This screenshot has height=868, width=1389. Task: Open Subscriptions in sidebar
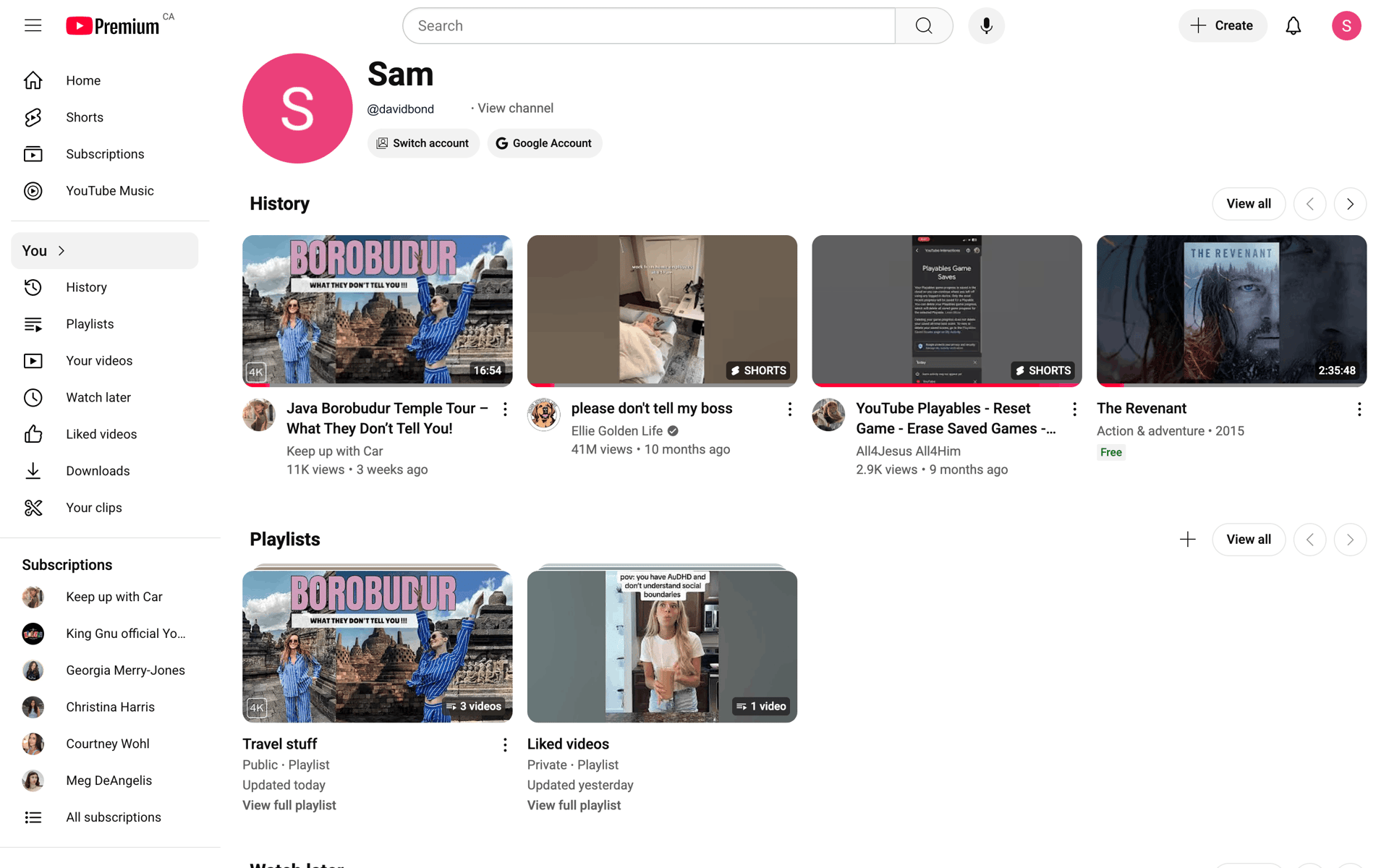coord(105,154)
